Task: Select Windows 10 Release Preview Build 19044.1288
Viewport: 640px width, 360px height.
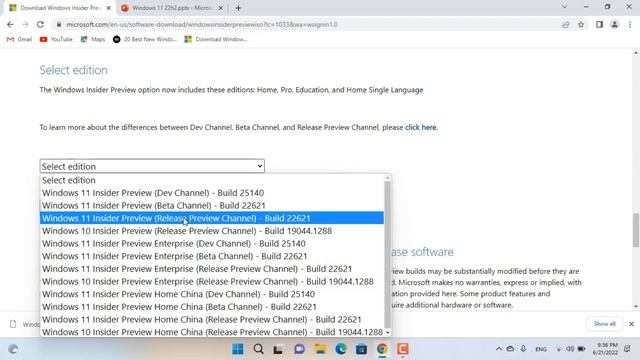Action: coord(212,231)
